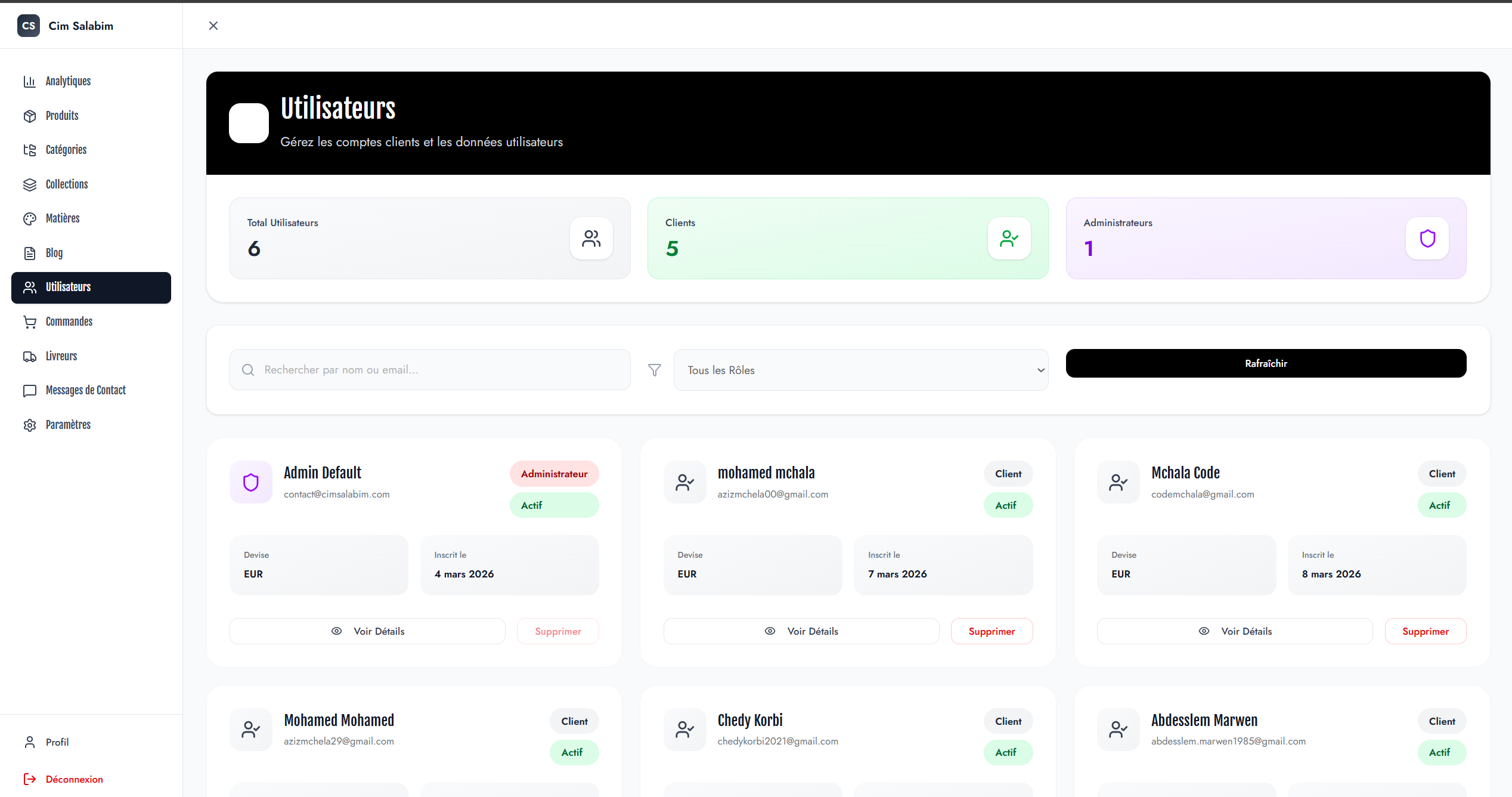Click Déconnexion to log out

(x=74, y=779)
